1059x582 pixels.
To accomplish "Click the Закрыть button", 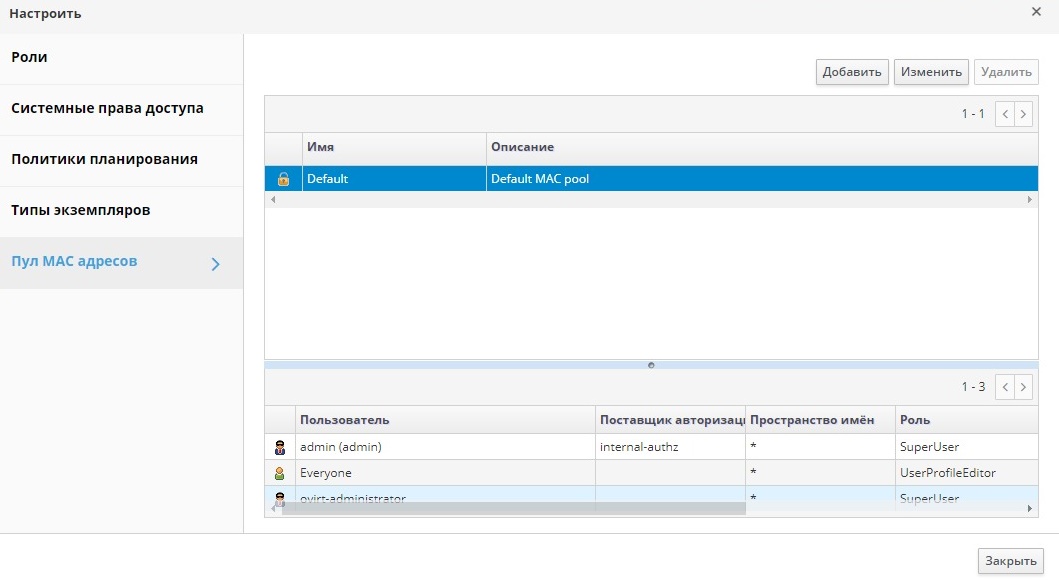I will point(1010,561).
